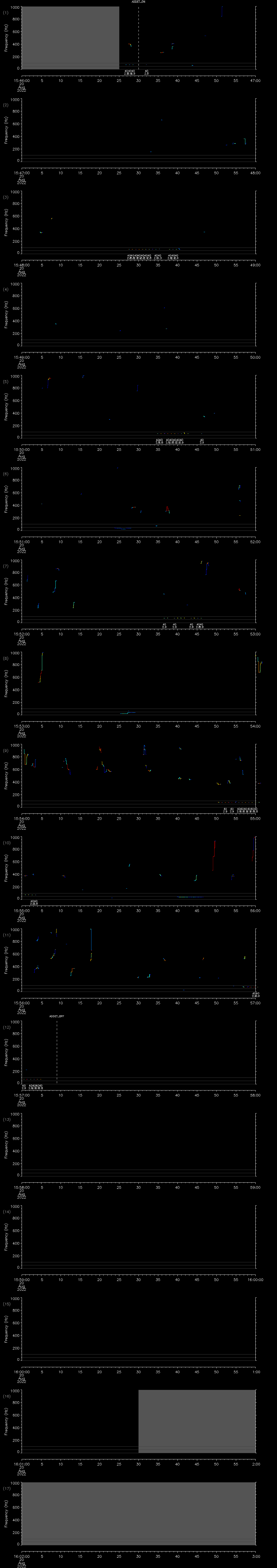Click the 15:52:00 start time label
This screenshot has height=1568, width=277.
click(x=21, y=634)
